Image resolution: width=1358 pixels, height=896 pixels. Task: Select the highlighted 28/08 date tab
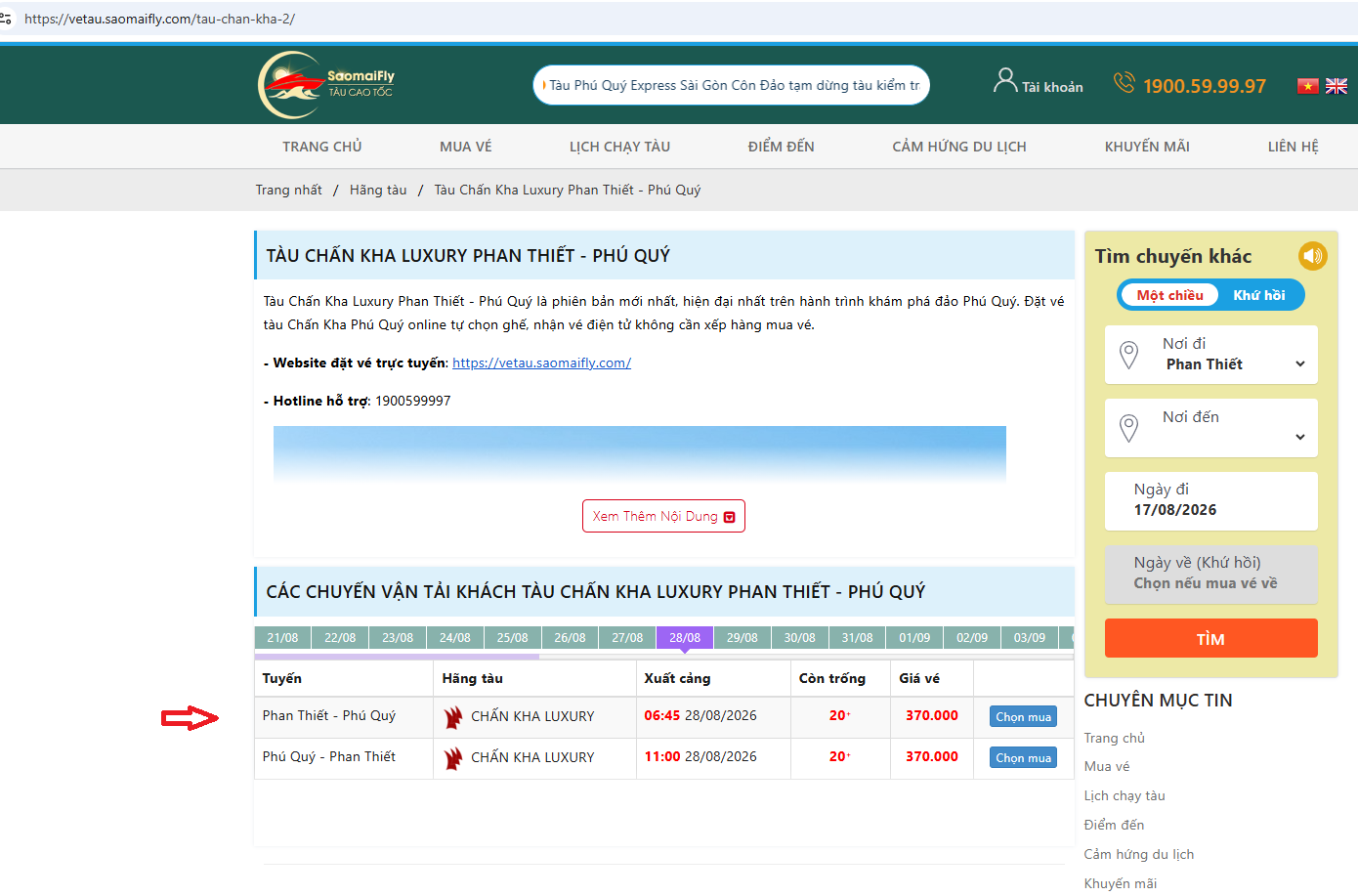685,638
